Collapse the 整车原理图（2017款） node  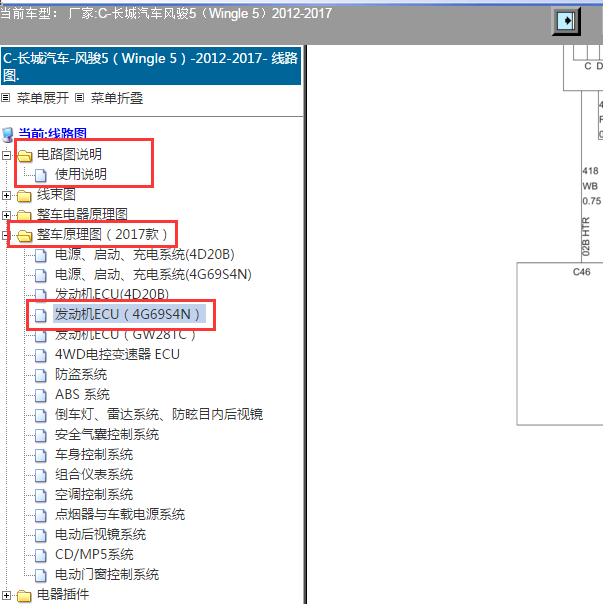5,235
